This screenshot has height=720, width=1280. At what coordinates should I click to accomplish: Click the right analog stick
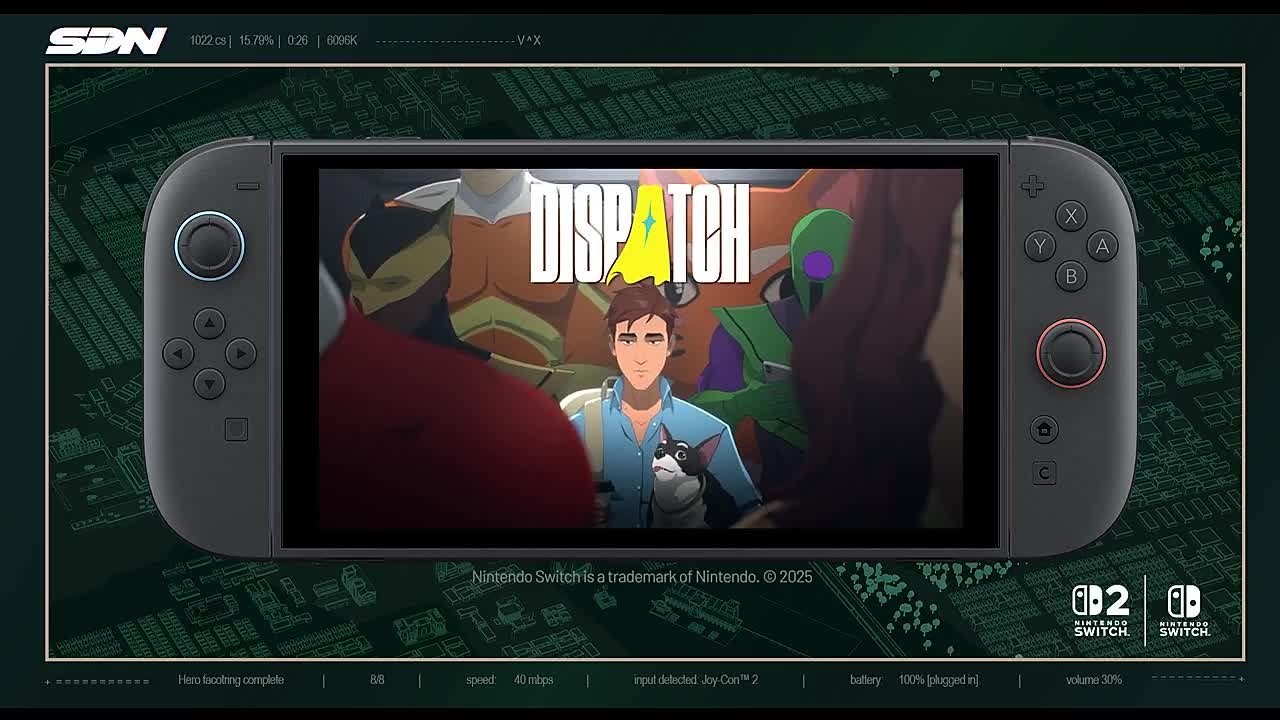(1071, 353)
